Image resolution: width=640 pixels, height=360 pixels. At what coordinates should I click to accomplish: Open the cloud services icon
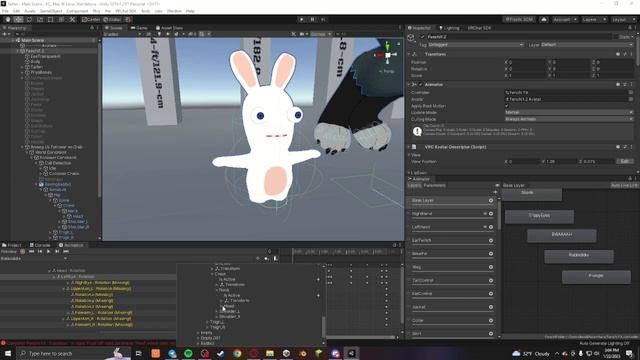point(544,19)
